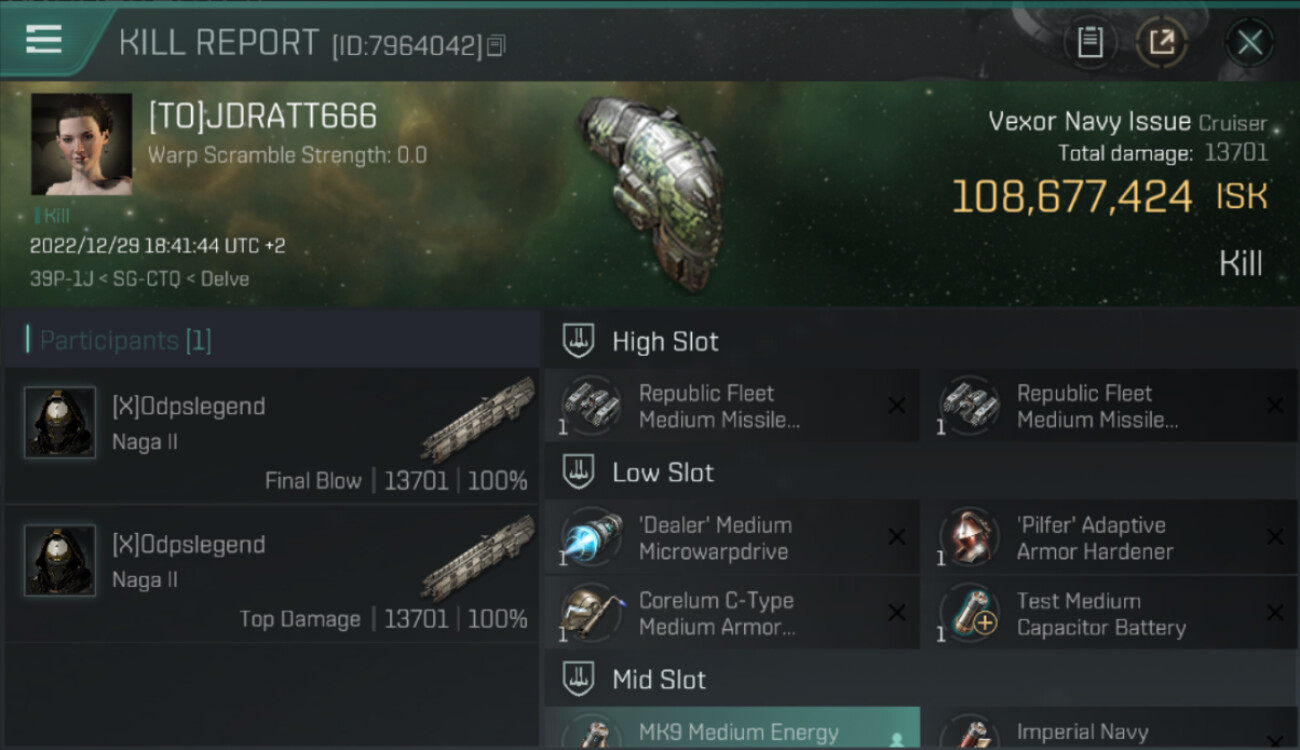
Task: Click the first Republic Fleet Medium Missile icon
Action: 590,406
